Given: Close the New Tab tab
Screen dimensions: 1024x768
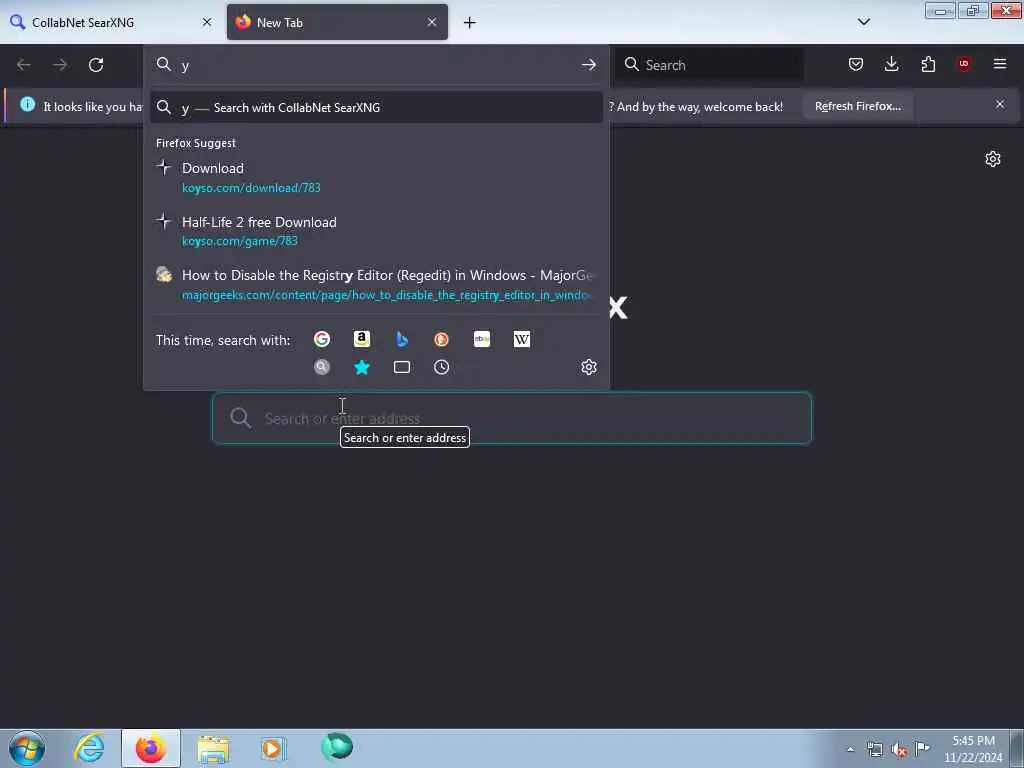Looking at the screenshot, I should (x=432, y=22).
